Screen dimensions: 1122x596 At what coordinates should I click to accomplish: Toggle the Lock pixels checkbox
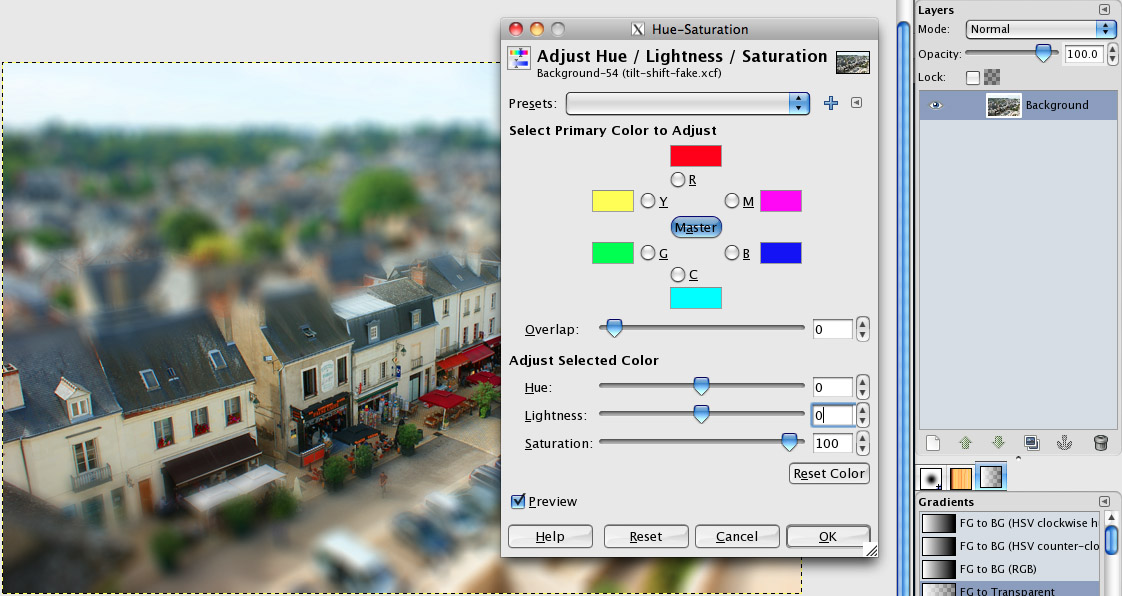(x=972, y=77)
